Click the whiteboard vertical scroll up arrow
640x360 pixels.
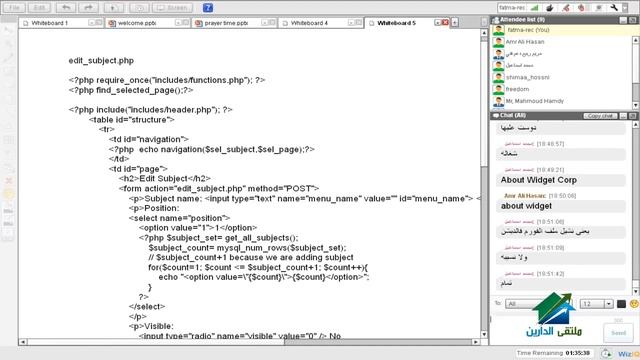(484, 33)
